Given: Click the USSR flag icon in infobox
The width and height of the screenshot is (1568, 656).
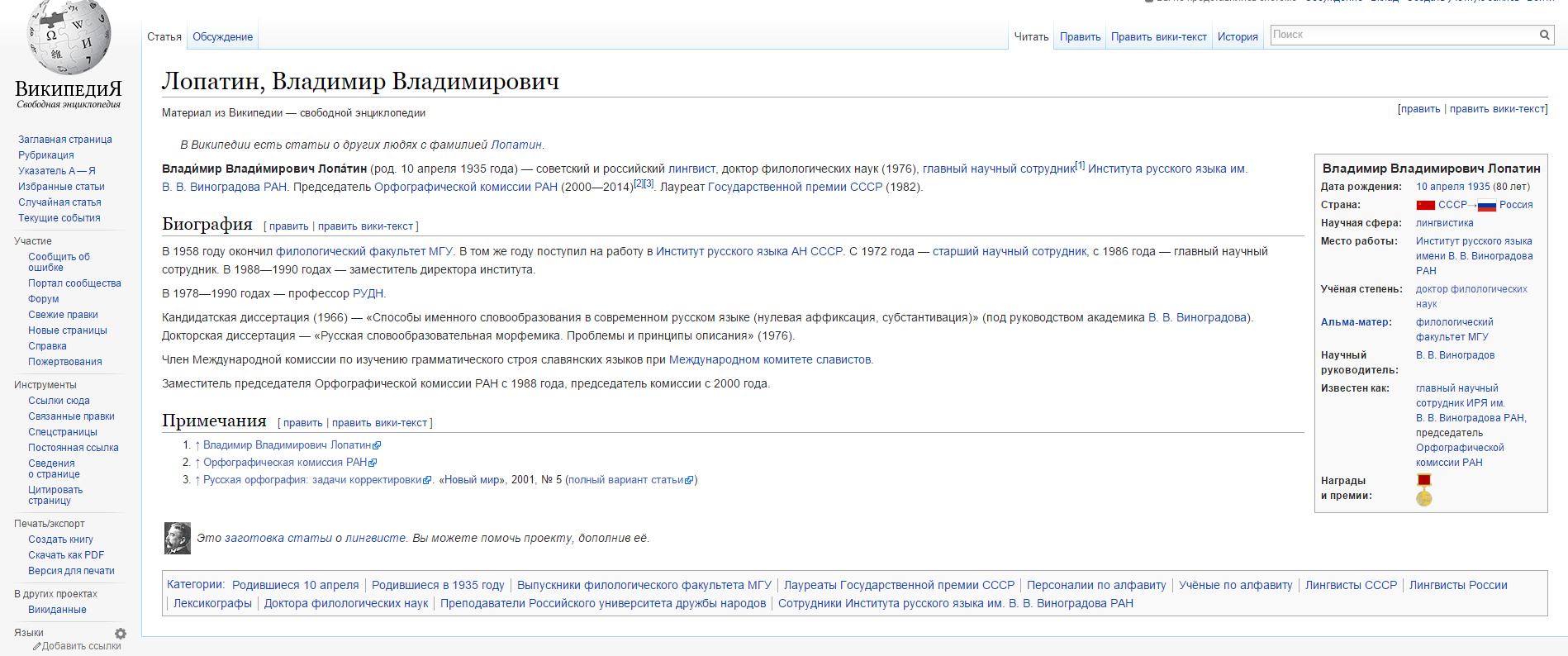Looking at the screenshot, I should point(1425,206).
